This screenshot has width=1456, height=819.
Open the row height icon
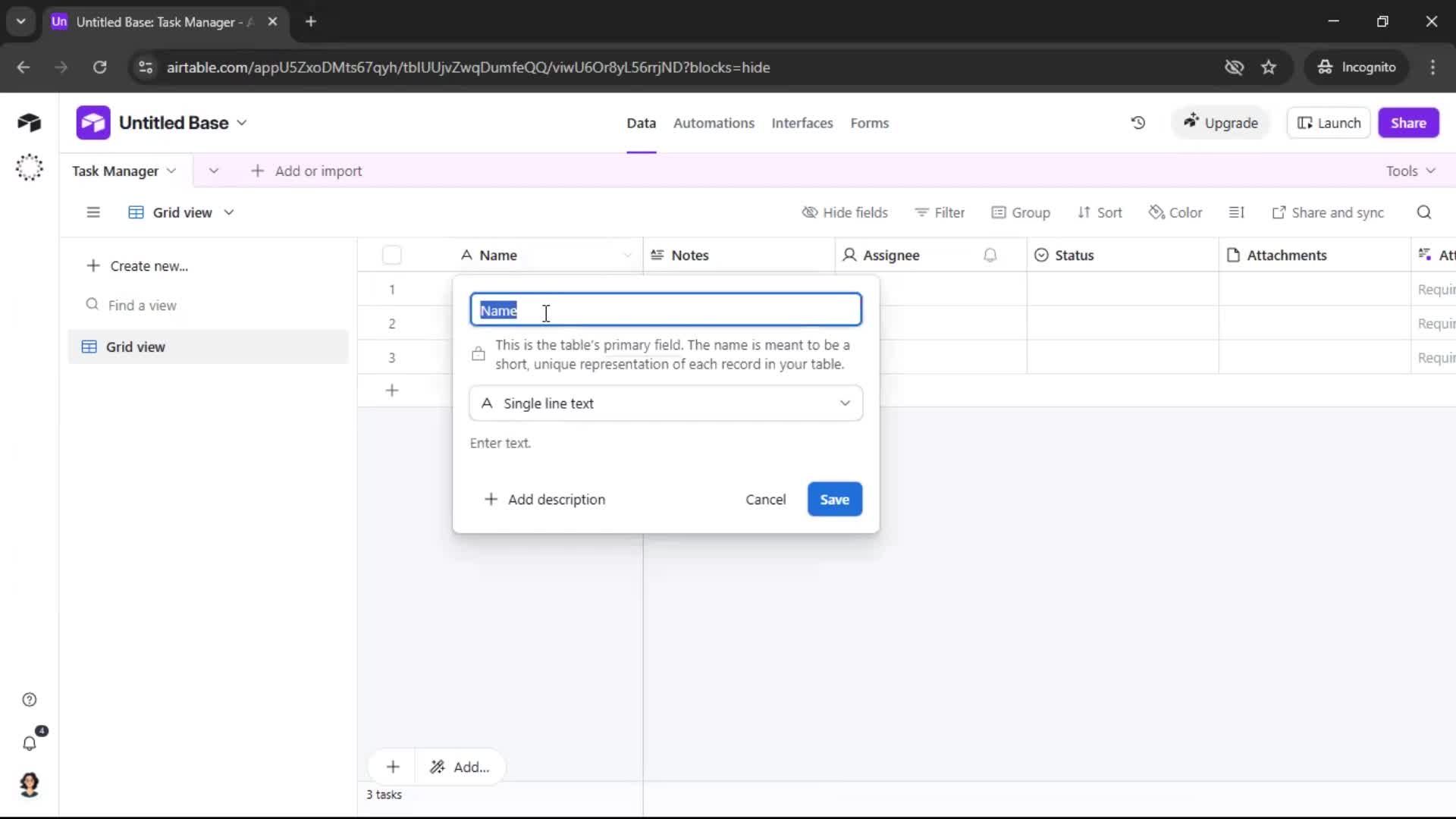tap(1236, 212)
